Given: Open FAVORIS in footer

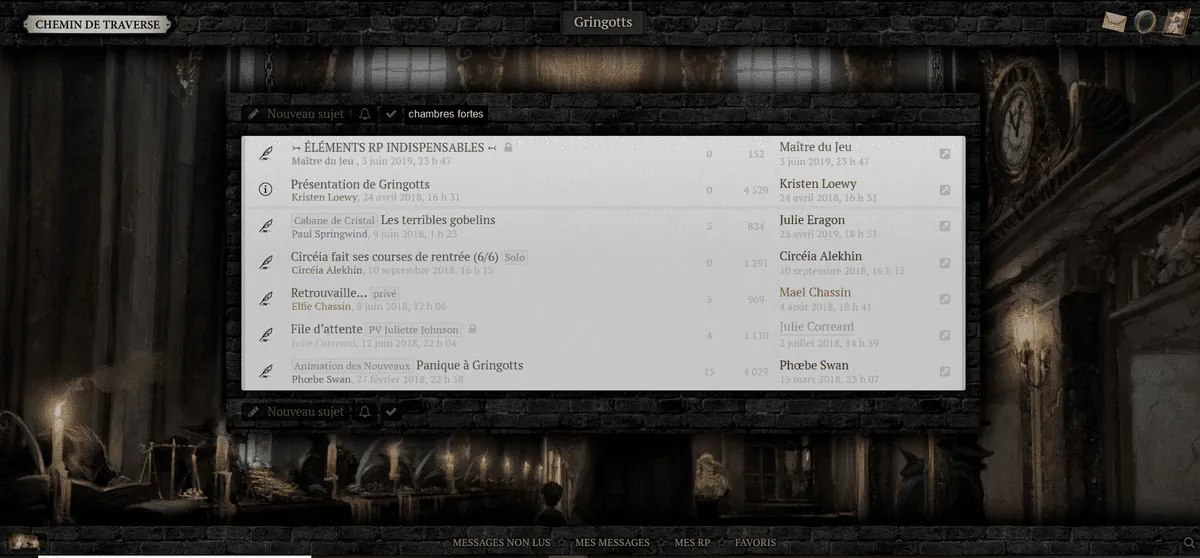Looking at the screenshot, I should (x=755, y=543).
